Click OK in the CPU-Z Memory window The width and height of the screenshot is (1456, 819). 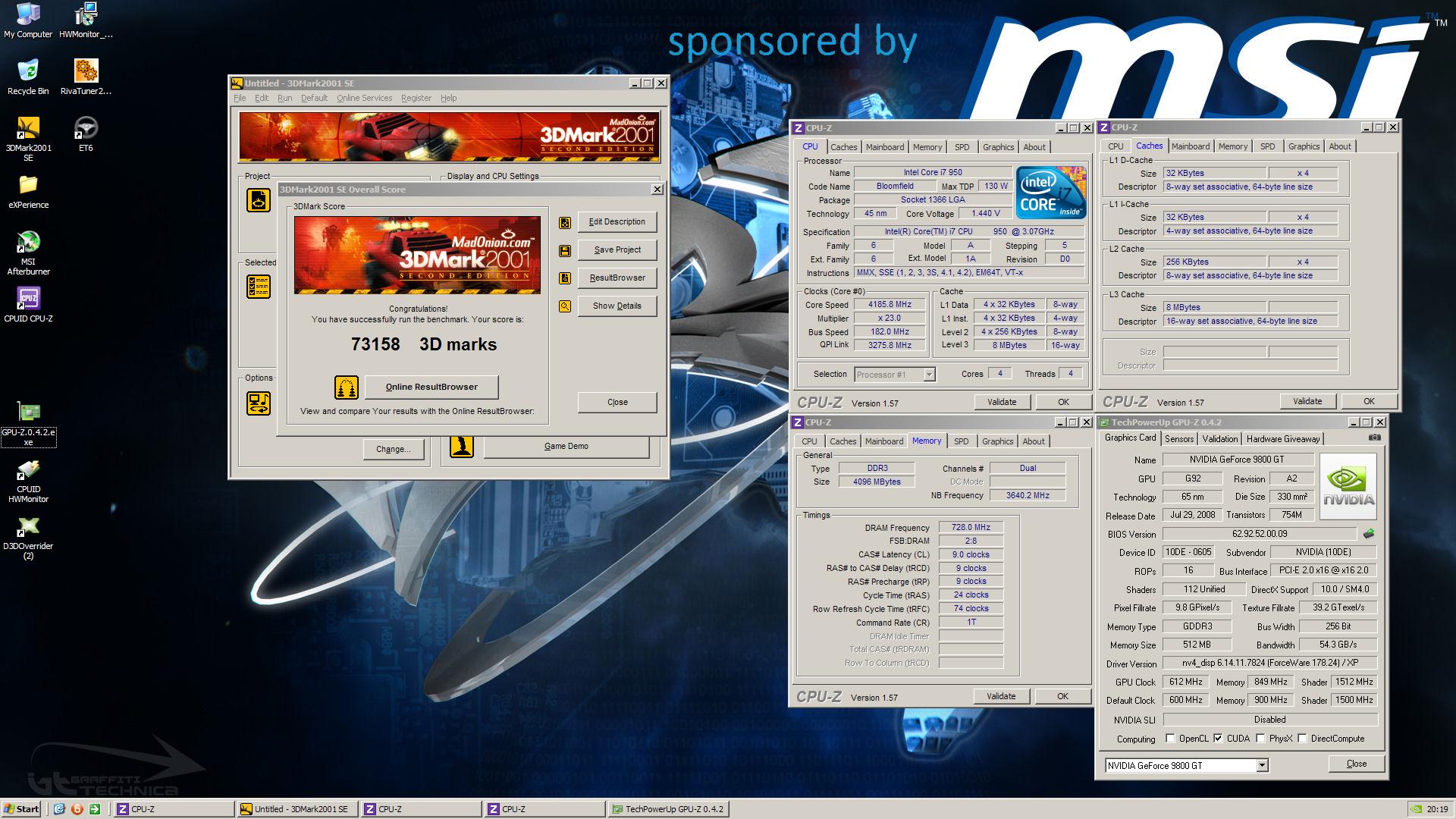[x=1062, y=697]
